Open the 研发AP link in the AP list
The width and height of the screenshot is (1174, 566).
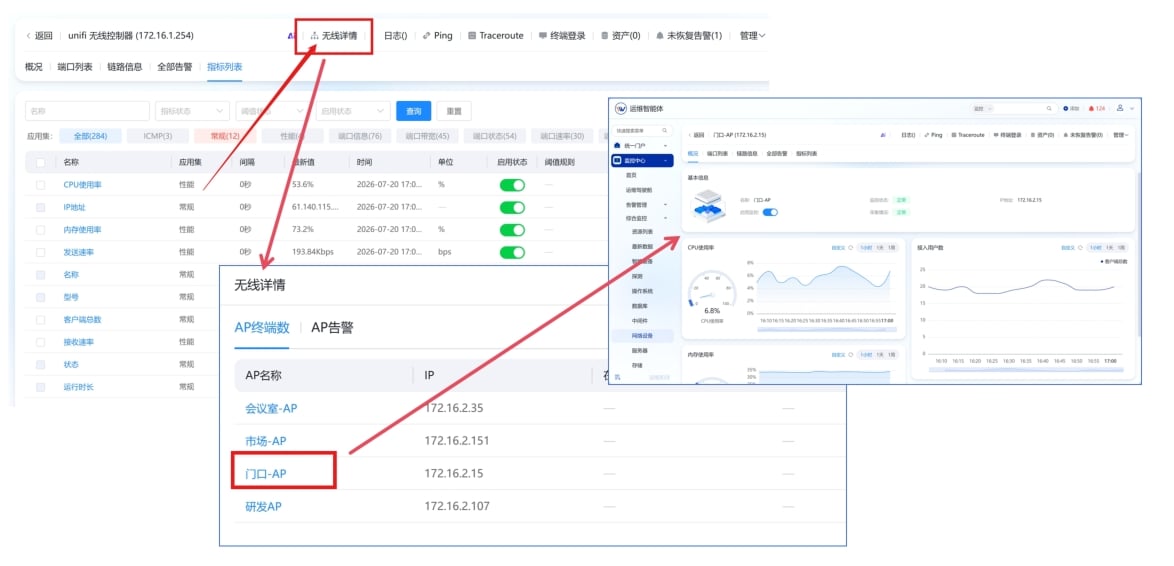[x=264, y=506]
